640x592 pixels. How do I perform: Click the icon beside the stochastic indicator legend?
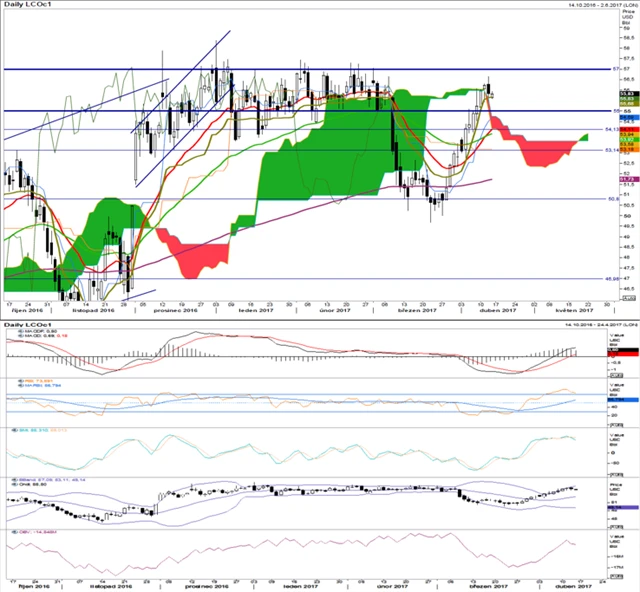point(15,430)
